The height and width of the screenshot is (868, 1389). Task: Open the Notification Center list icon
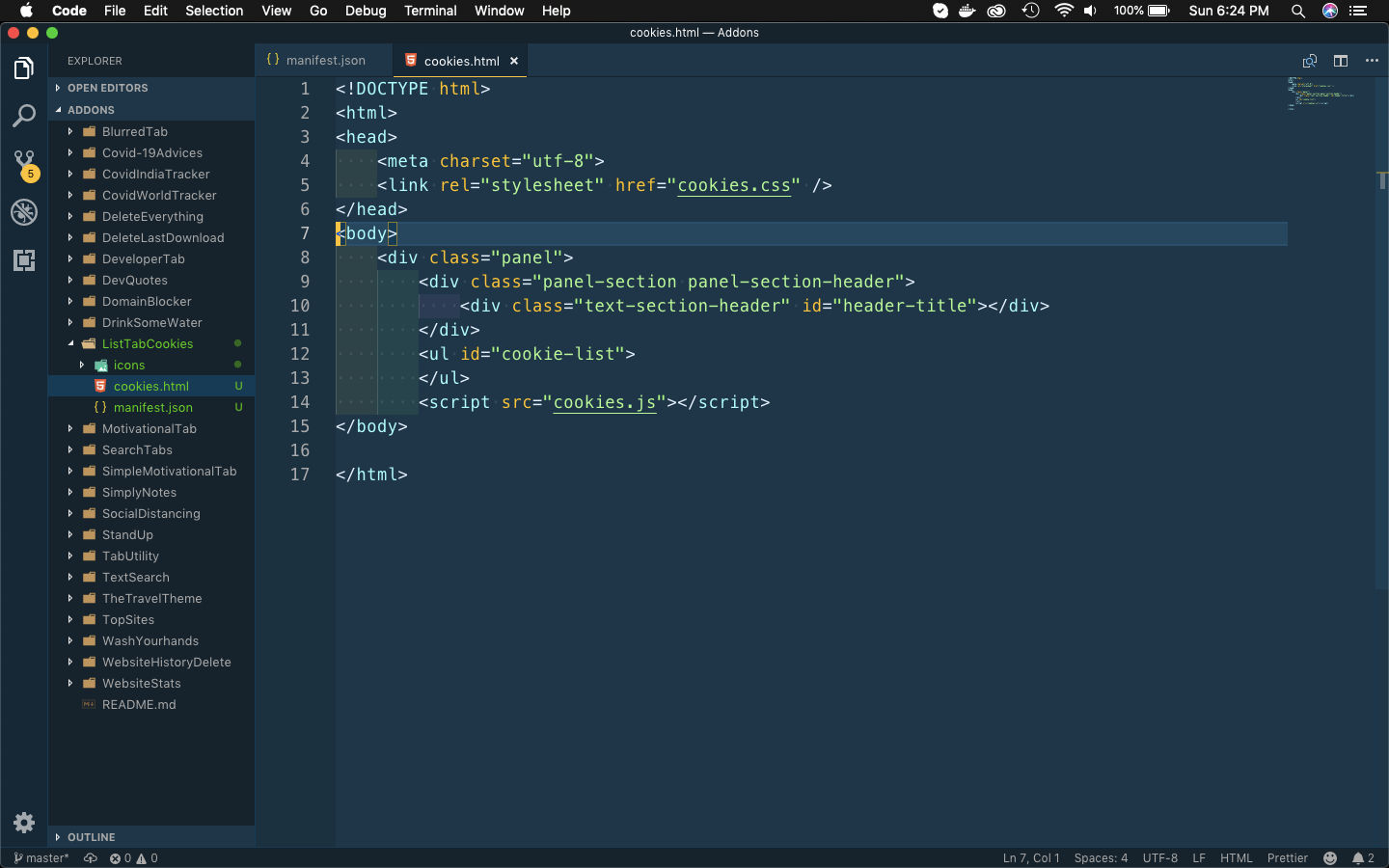1358,11
